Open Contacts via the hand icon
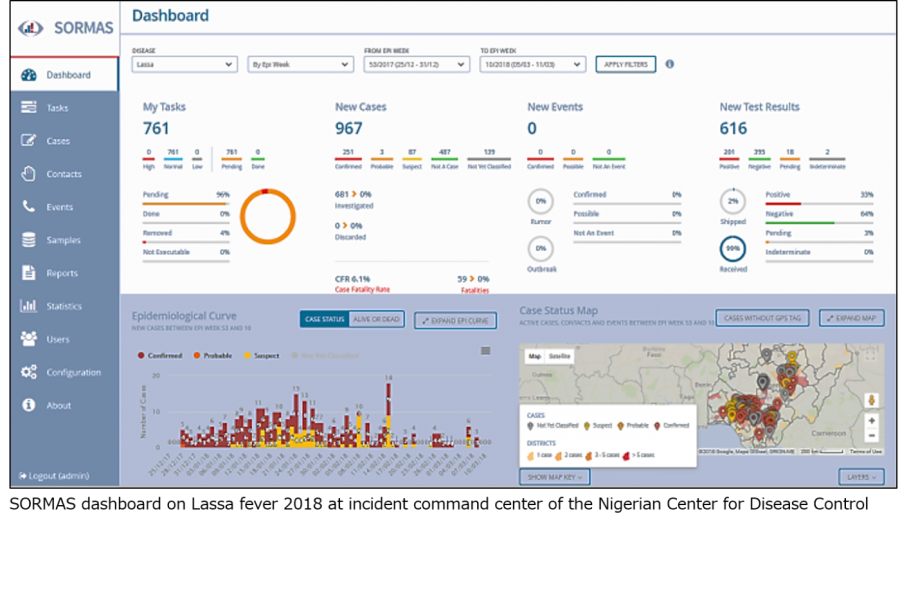This screenshot has width=900, height=590. 29,174
